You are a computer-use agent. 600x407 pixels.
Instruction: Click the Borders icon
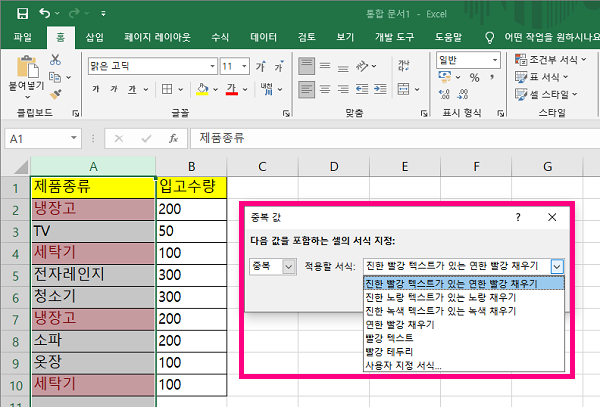pyautogui.click(x=167, y=89)
